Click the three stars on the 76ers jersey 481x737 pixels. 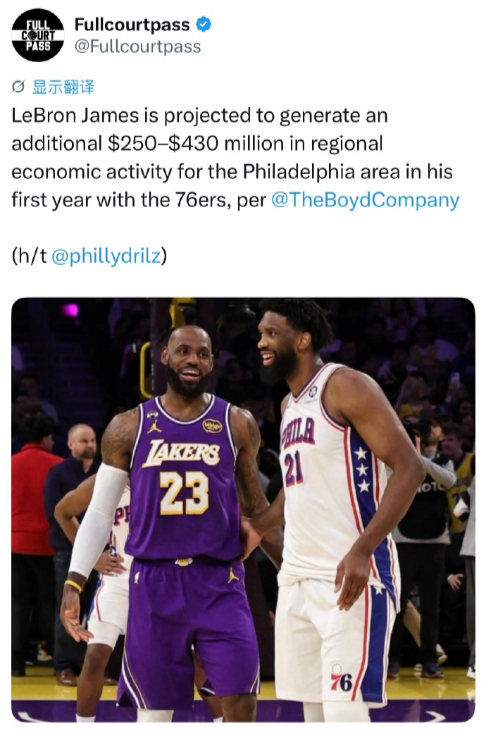pos(363,470)
